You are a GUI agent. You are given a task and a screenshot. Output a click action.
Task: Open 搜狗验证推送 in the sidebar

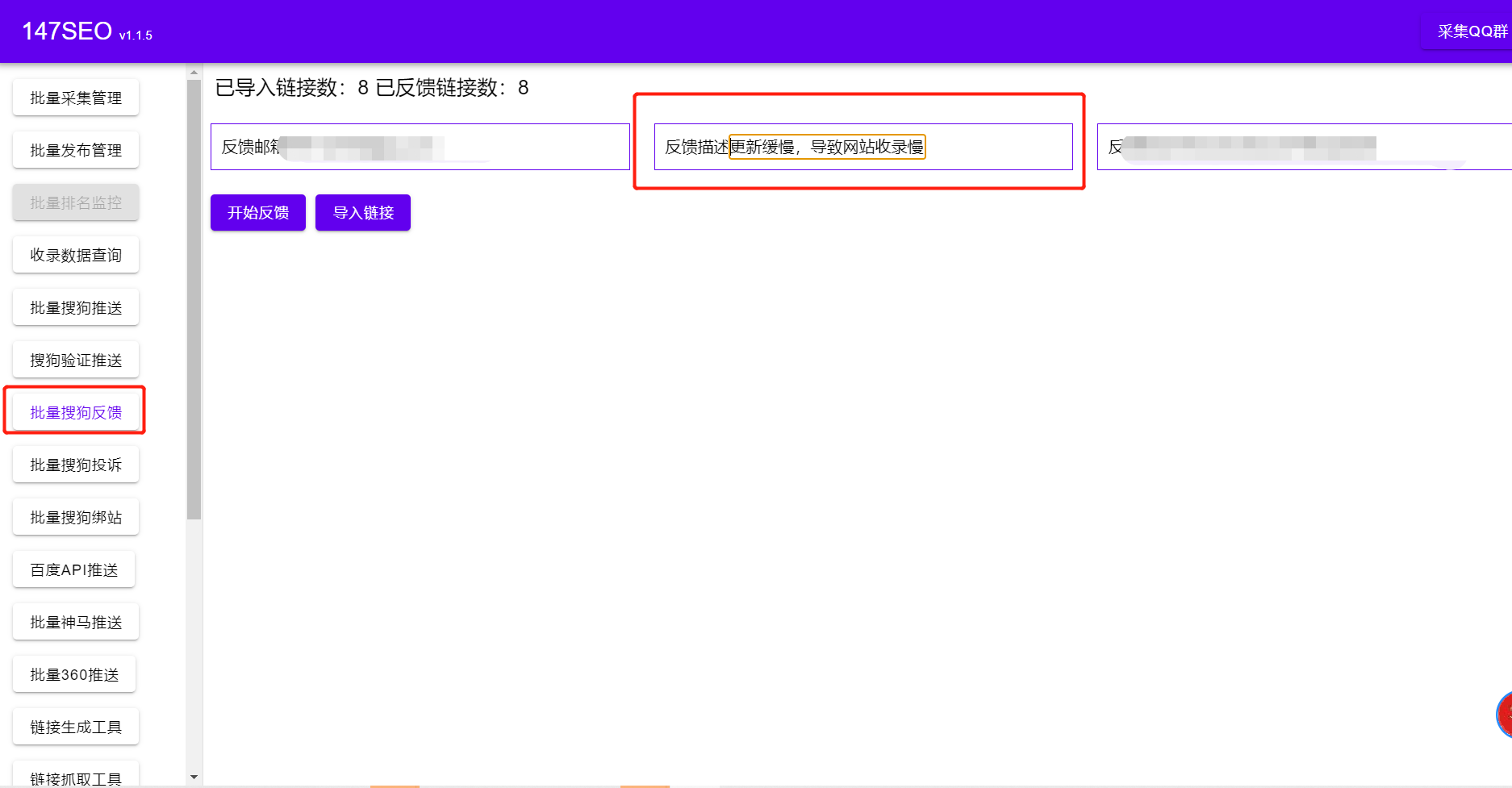click(76, 360)
